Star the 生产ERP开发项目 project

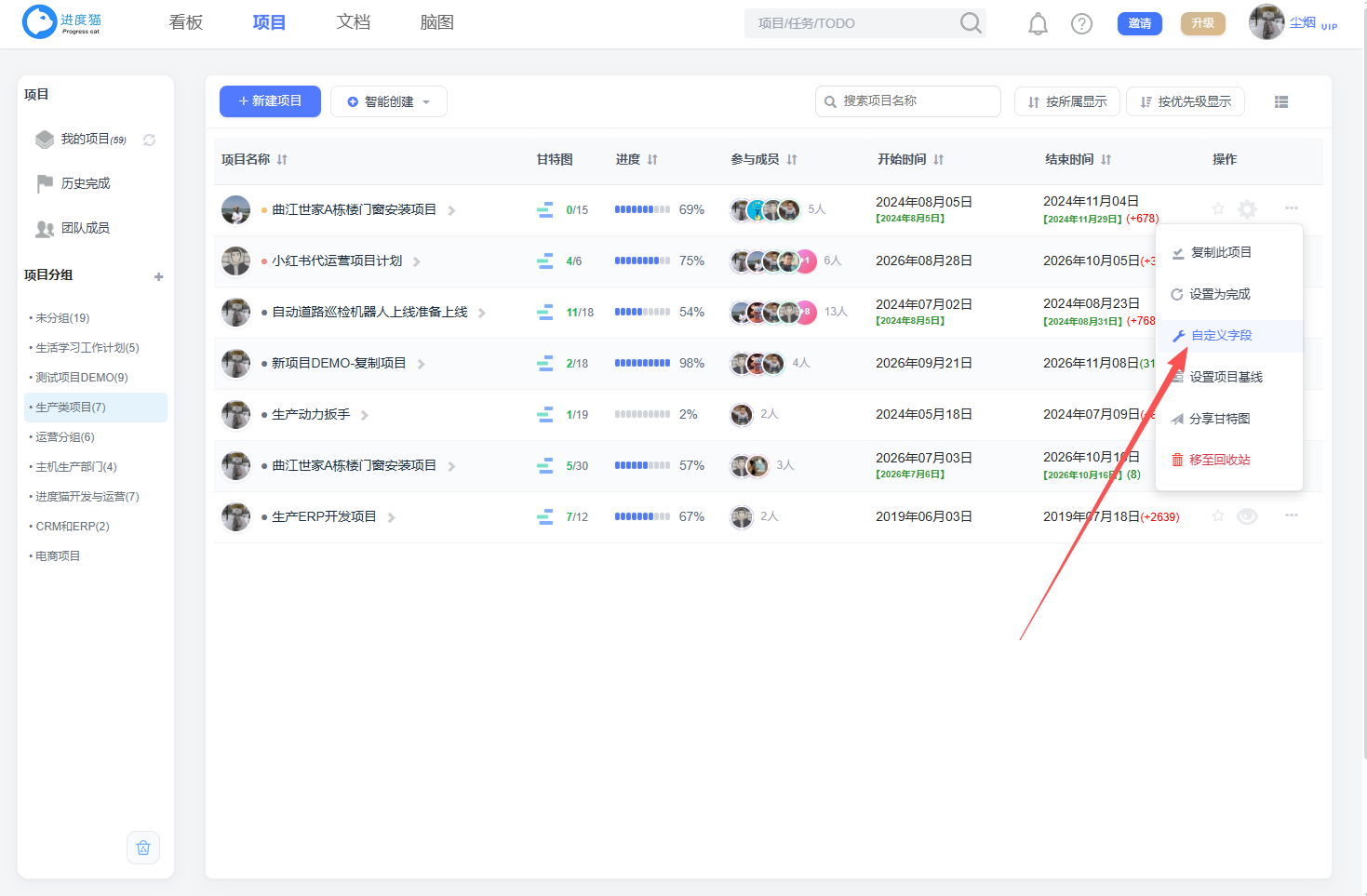point(1218,515)
